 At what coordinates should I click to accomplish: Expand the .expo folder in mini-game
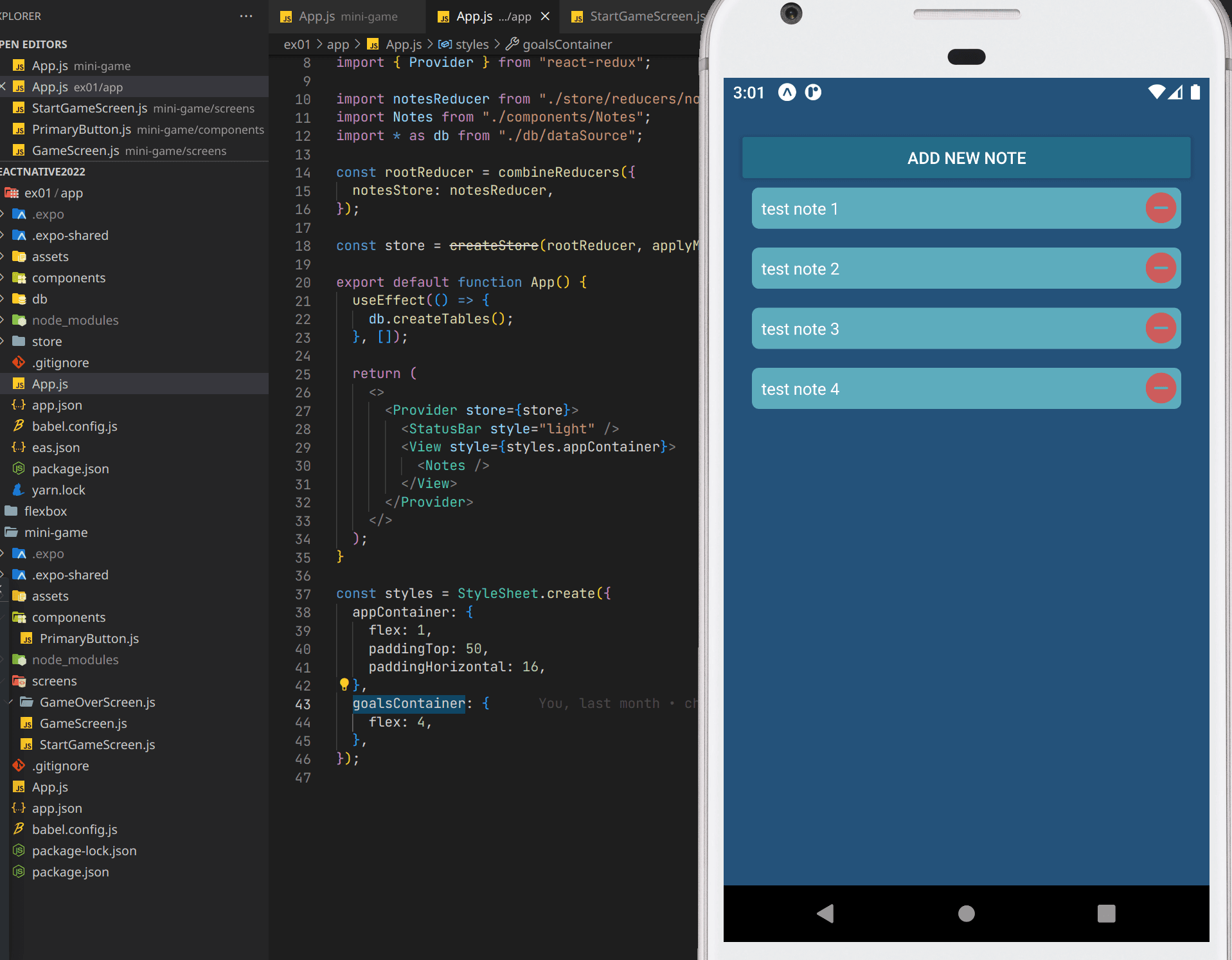(x=134, y=554)
